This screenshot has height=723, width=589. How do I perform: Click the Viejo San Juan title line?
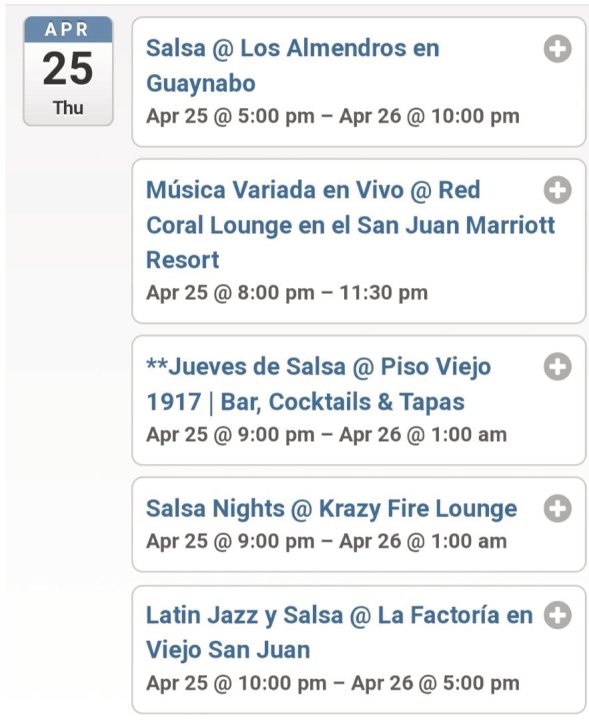pos(228,650)
